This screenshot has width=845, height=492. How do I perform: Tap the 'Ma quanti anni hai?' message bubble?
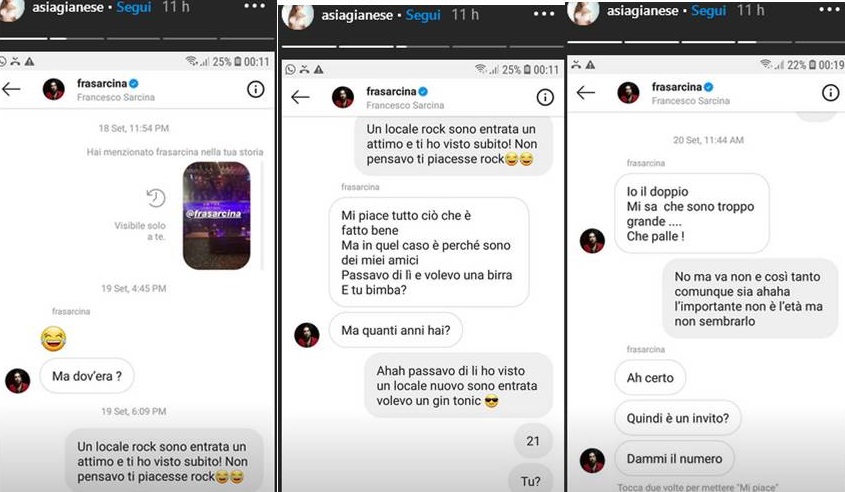[396, 330]
